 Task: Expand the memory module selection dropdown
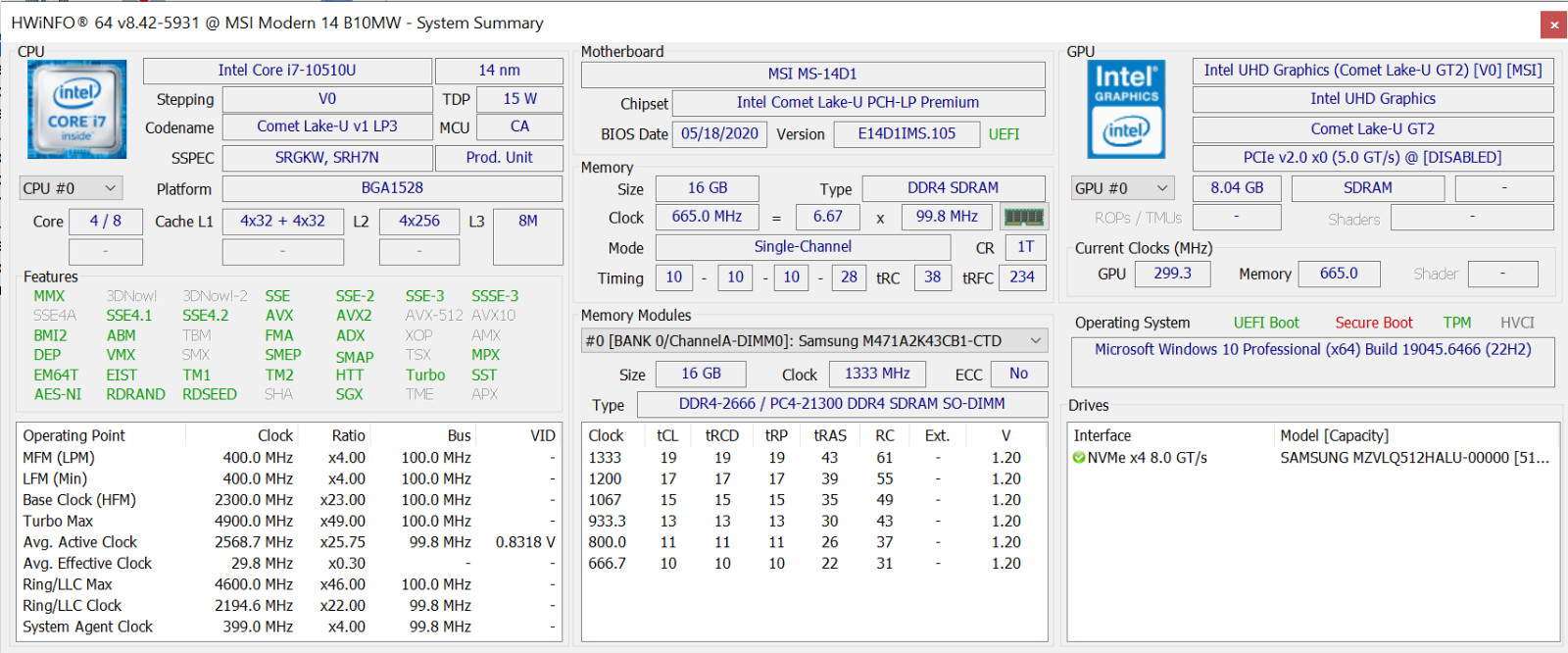(814, 341)
